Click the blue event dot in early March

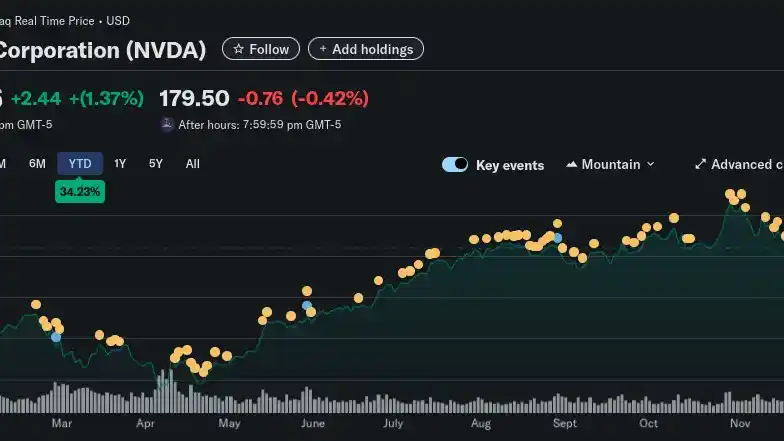[x=56, y=337]
